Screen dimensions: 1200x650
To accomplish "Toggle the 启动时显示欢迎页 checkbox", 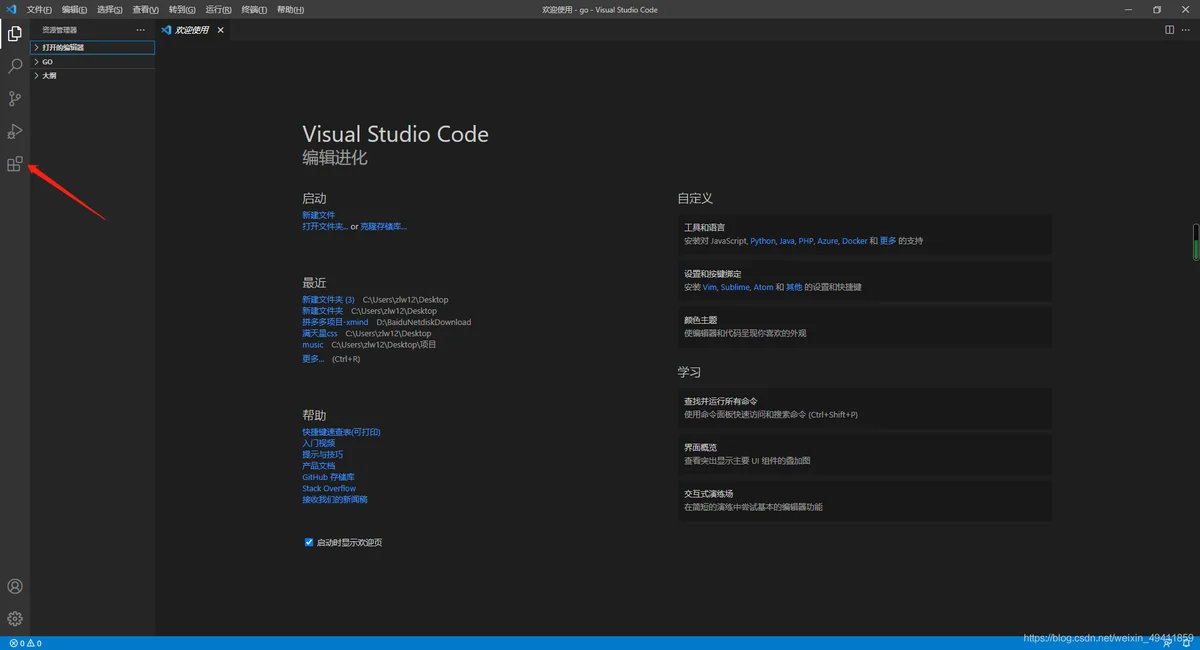I will [x=309, y=542].
